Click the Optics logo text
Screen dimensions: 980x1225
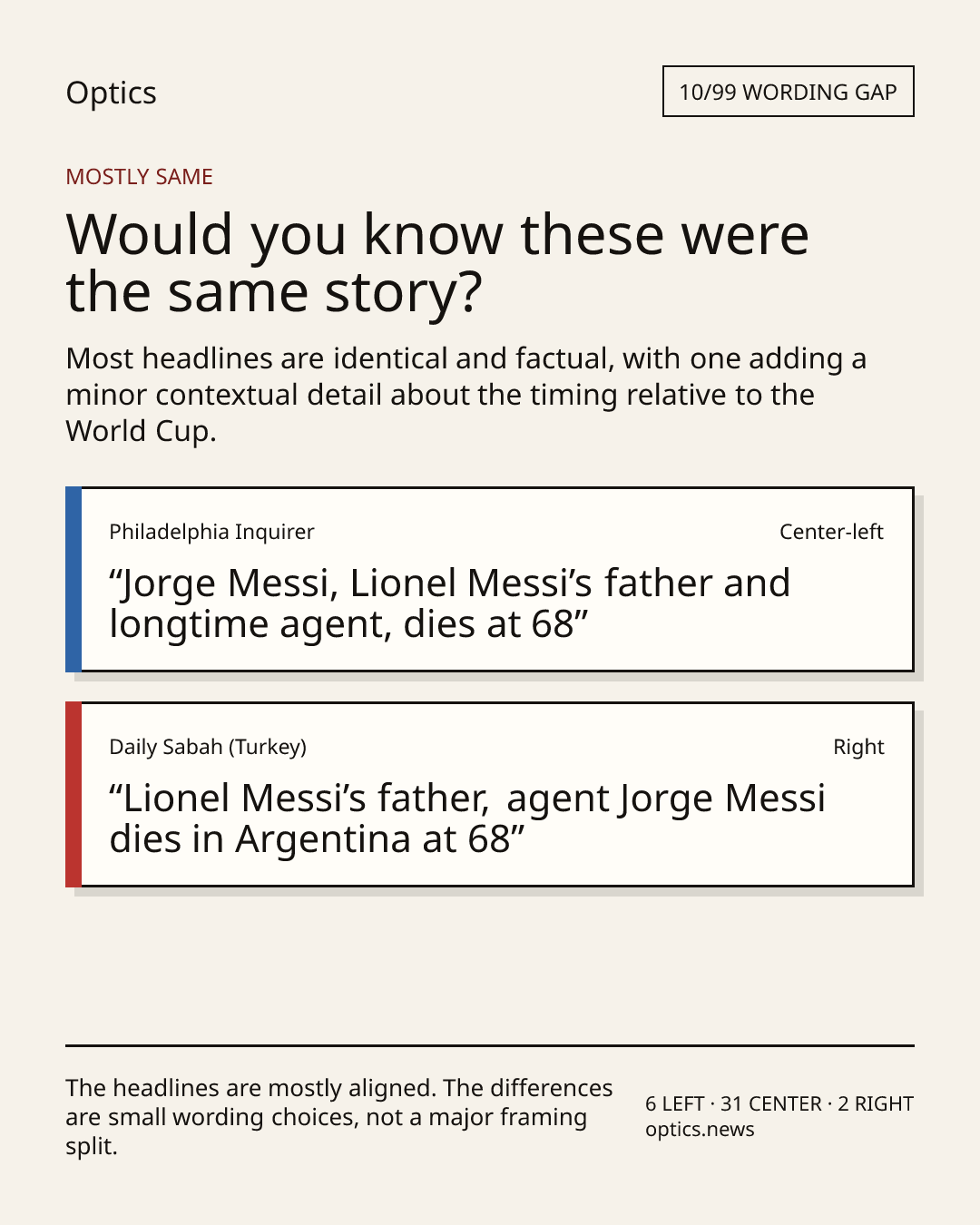point(111,93)
